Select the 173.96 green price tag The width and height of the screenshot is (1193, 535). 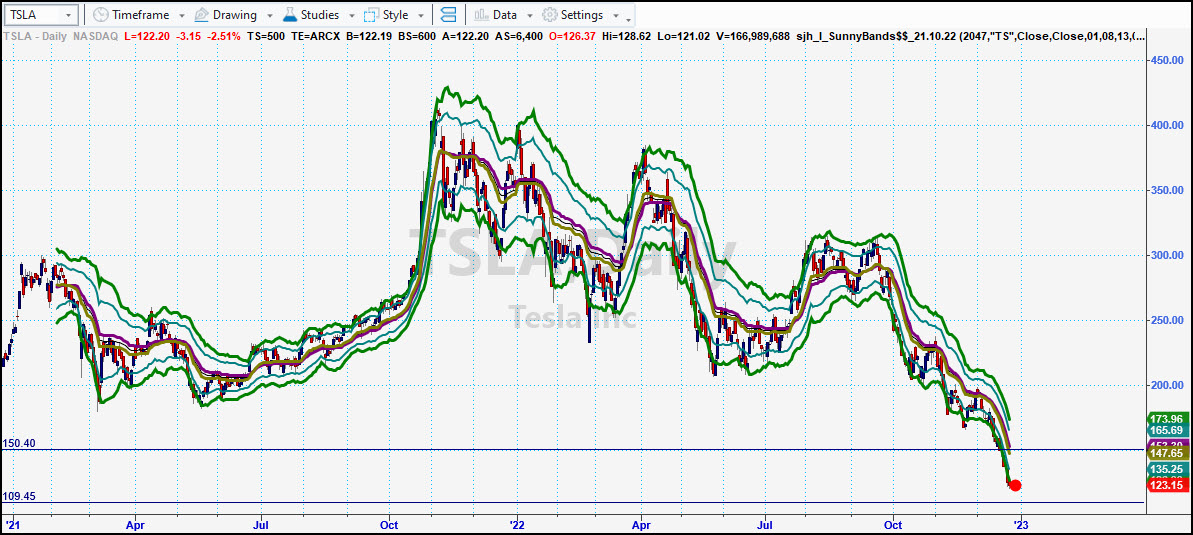coord(1169,419)
